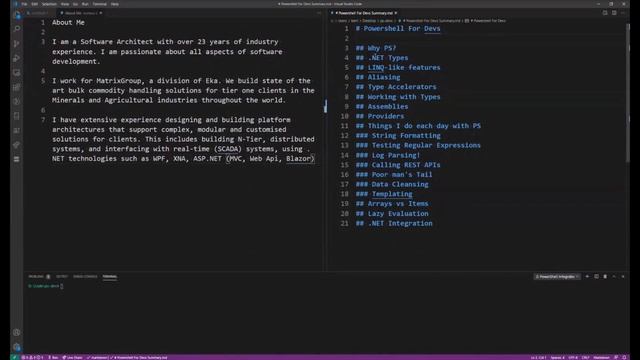Open the Terminal menu
The image size is (640, 360).
coord(100,4)
